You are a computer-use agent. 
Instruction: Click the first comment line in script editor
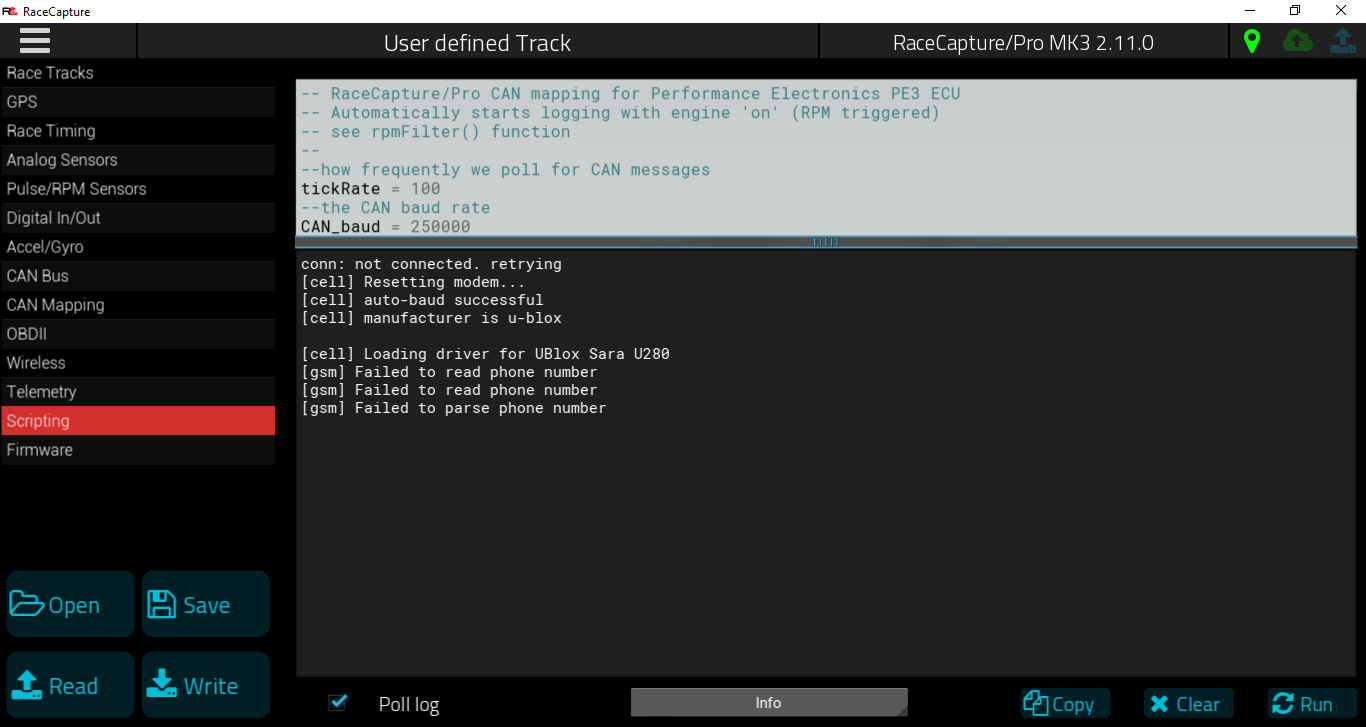click(x=630, y=94)
